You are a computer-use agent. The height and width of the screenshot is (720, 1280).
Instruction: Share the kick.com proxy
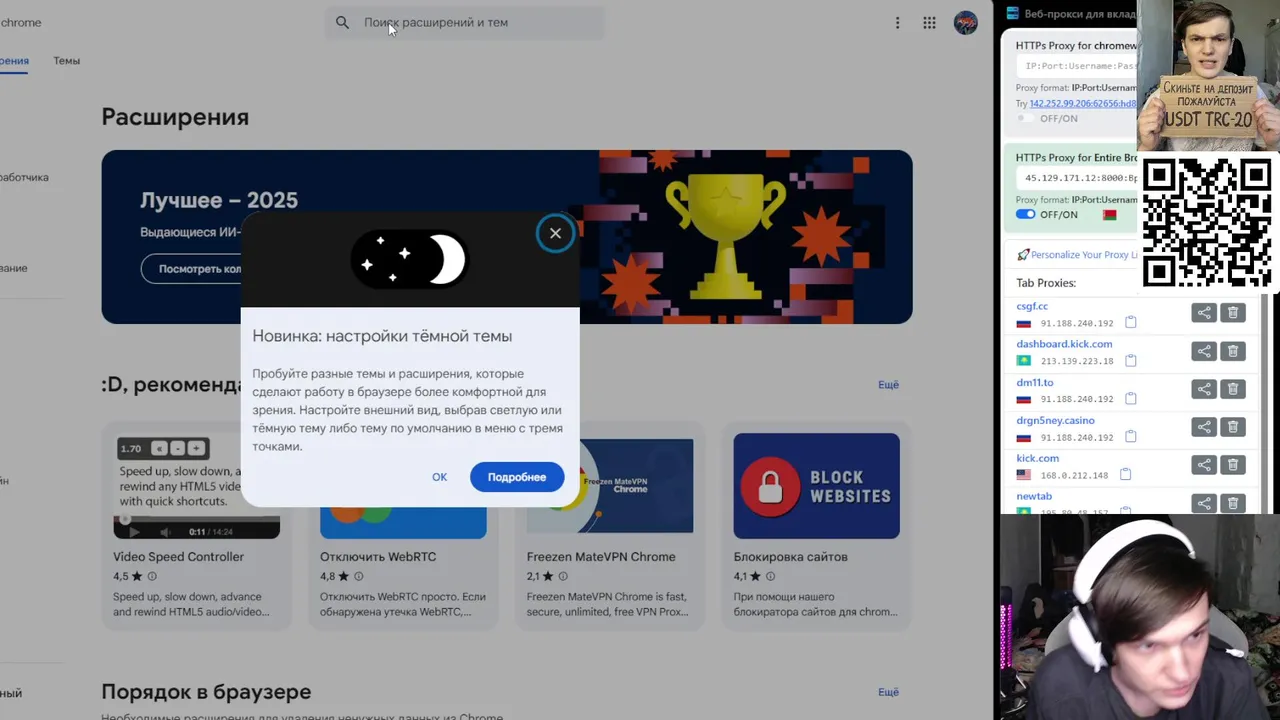pyautogui.click(x=1204, y=465)
